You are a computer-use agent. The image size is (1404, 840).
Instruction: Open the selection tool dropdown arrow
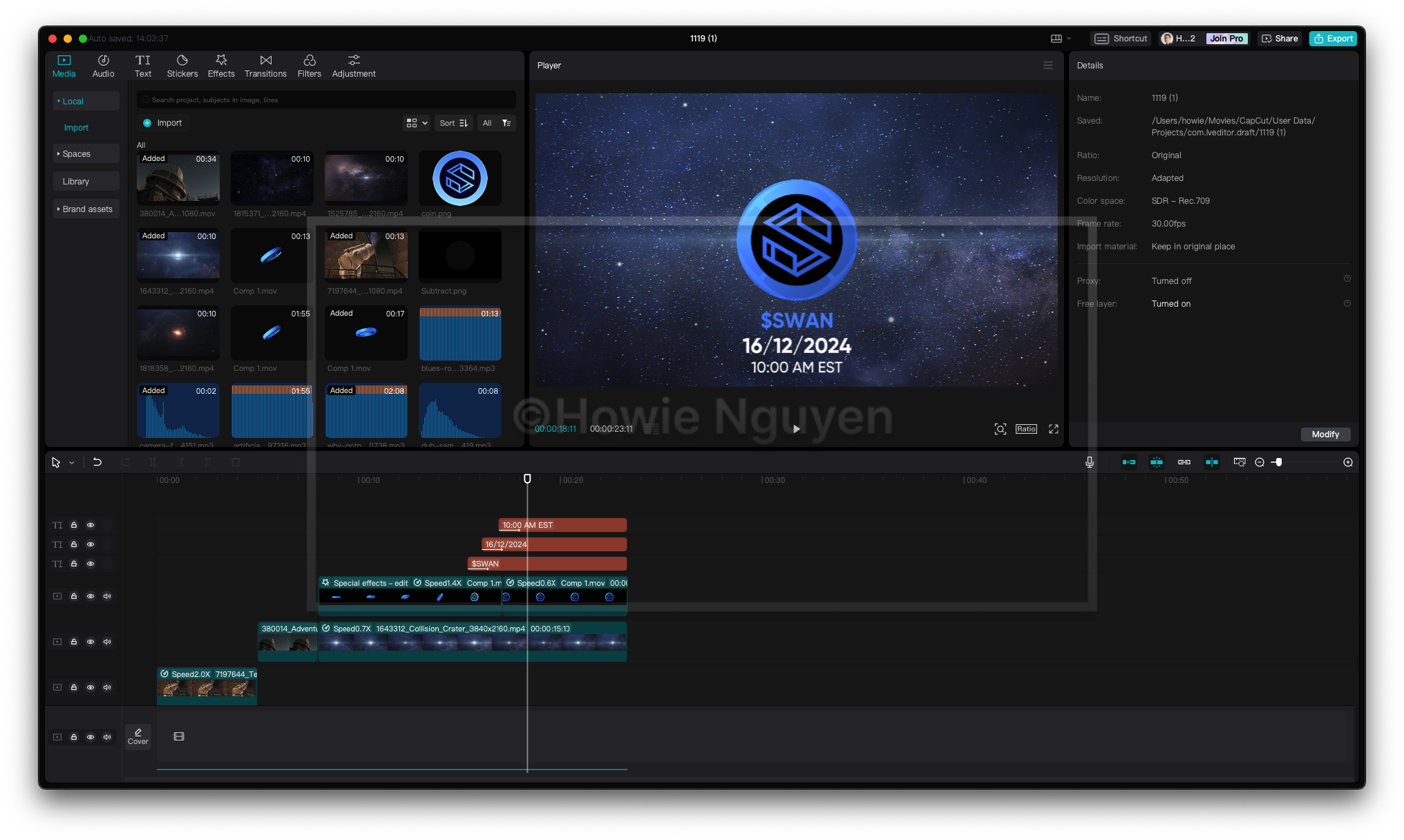(72, 463)
